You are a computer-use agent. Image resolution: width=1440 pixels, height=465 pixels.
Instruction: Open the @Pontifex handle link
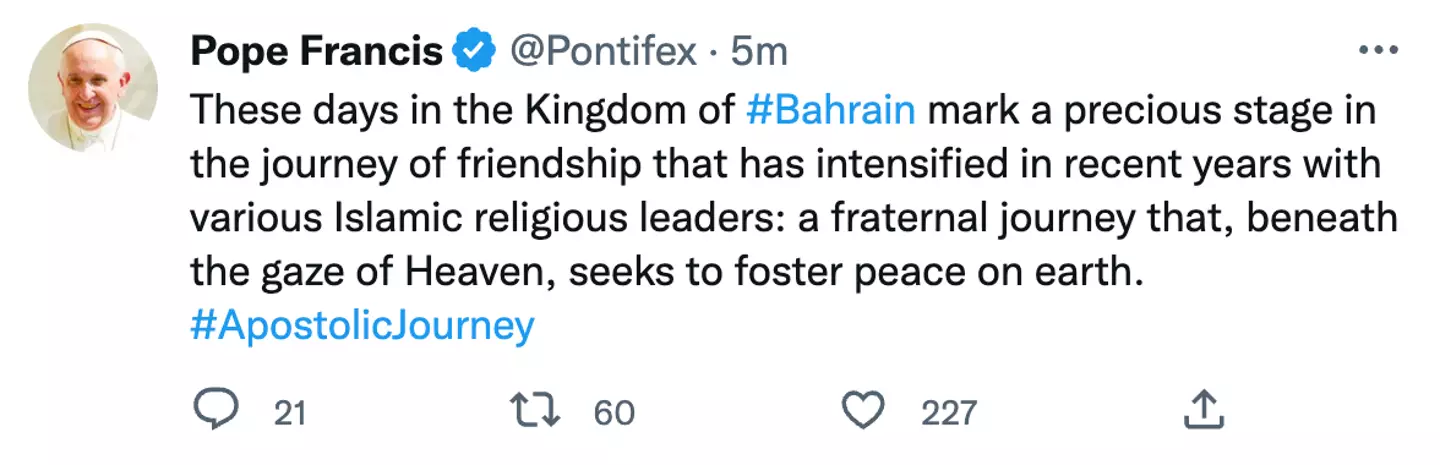tap(603, 50)
